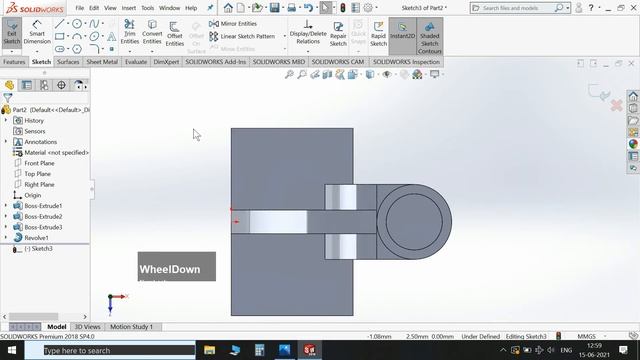Click Mirror Entities
The image size is (640, 360).
tap(233, 24)
